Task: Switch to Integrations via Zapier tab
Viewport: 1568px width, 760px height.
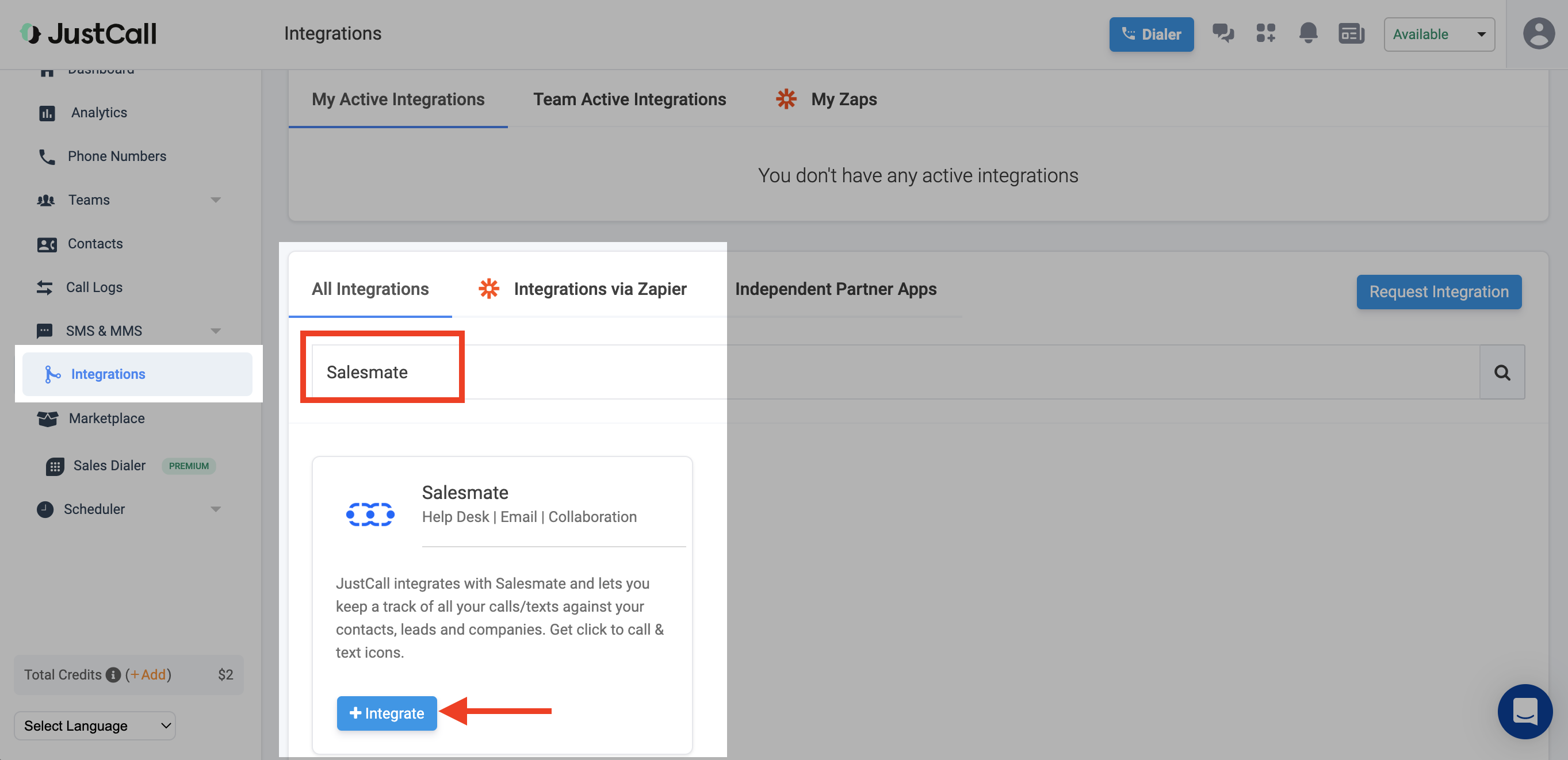Action: coord(599,289)
